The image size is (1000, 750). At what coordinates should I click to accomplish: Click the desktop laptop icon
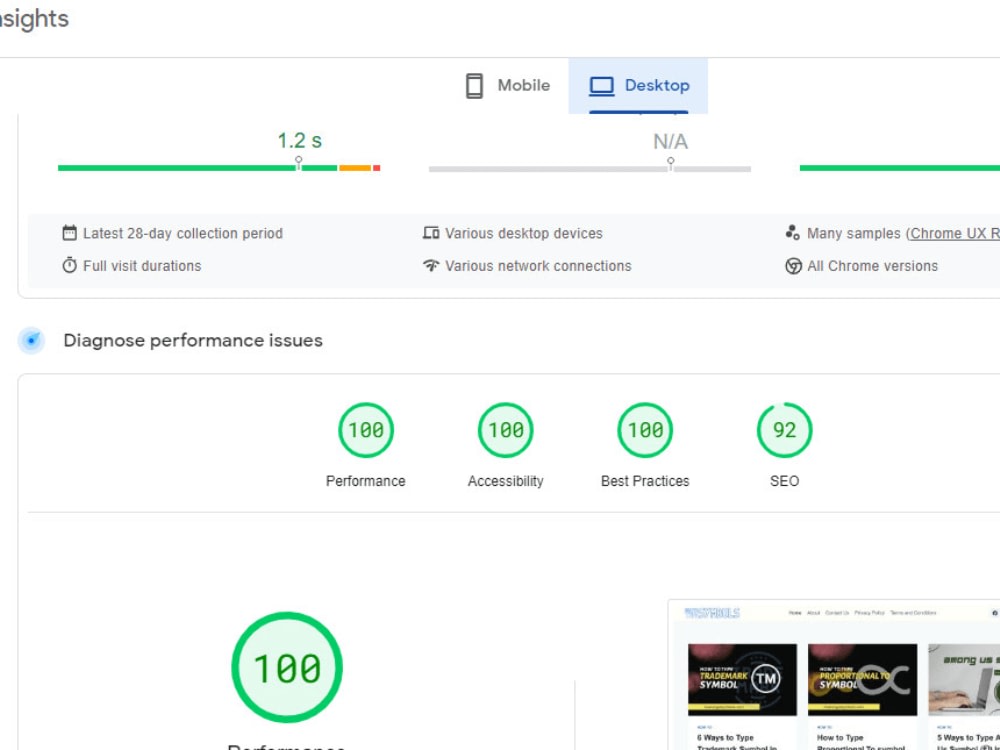[601, 85]
